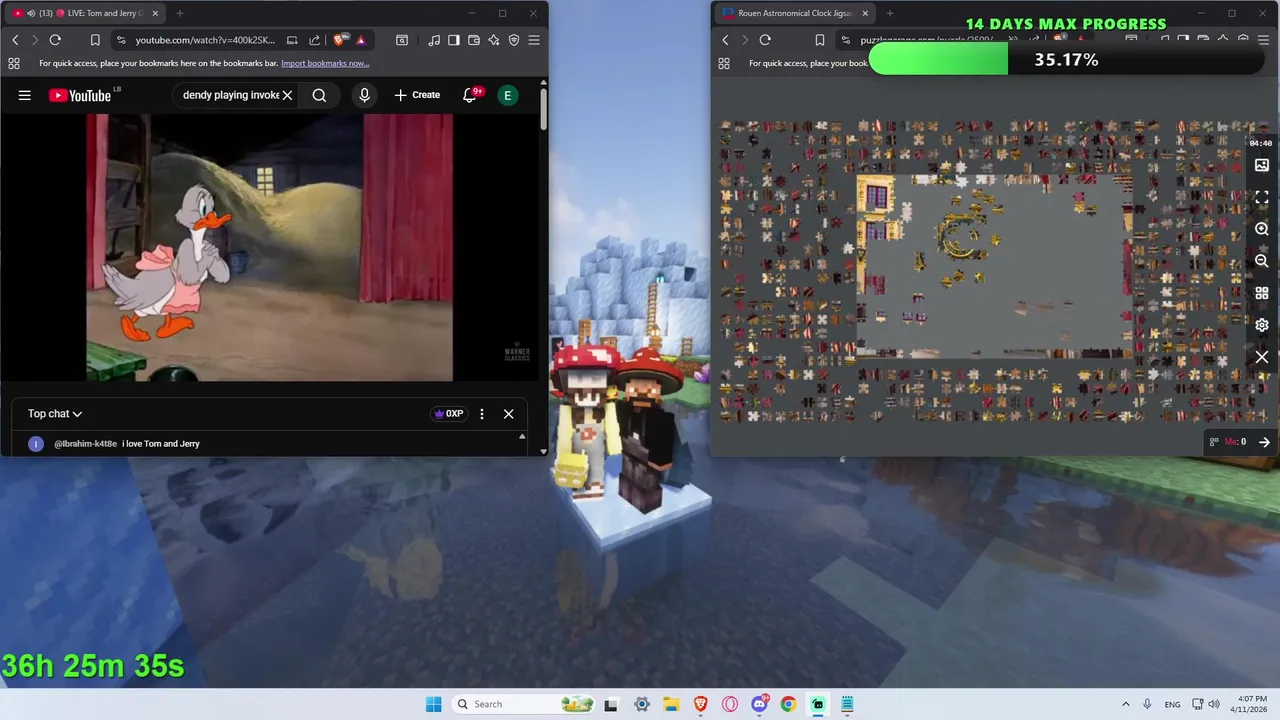Open Brave browser from the taskbar

(701, 704)
